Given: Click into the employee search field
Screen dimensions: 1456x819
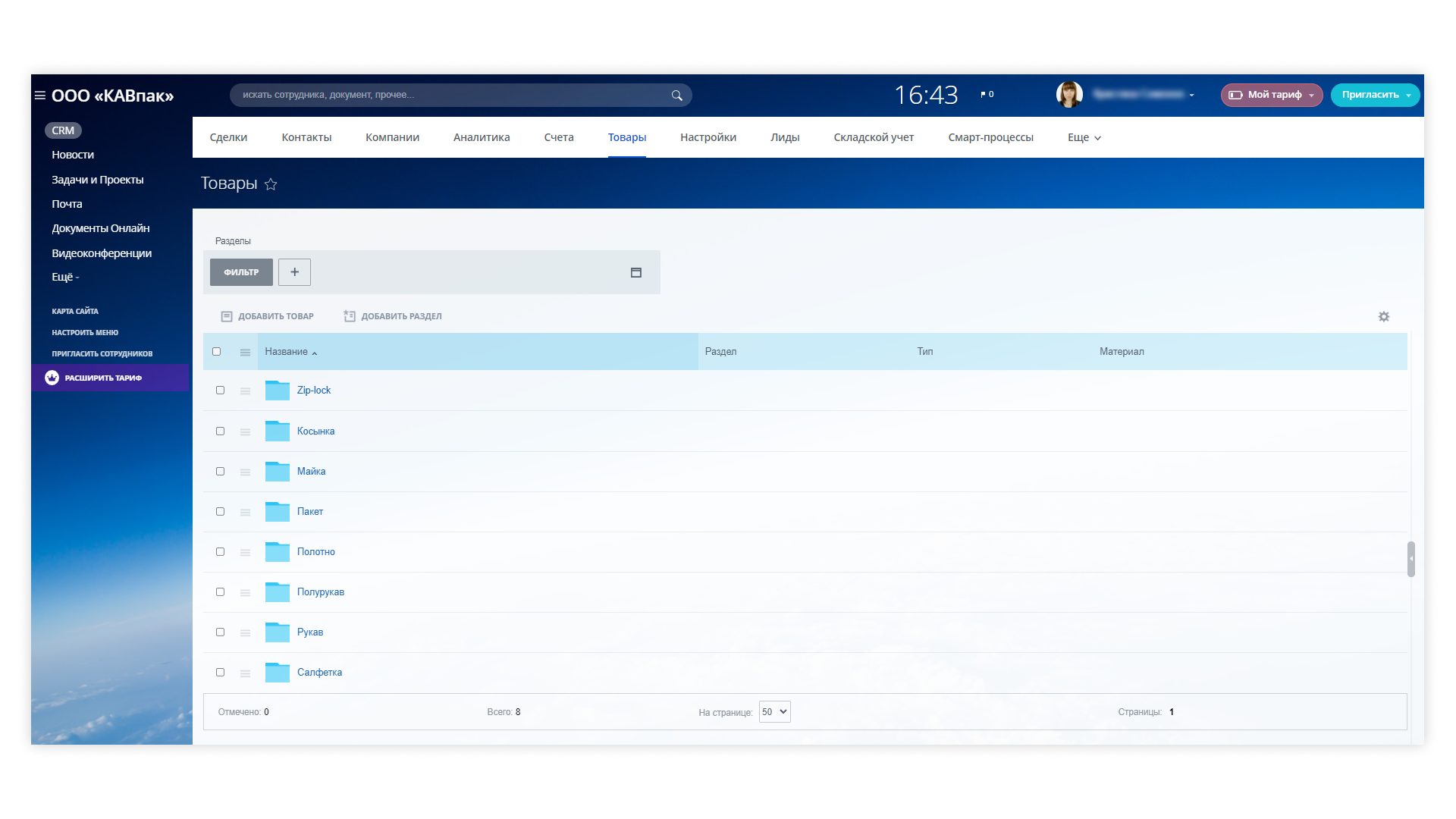Looking at the screenshot, I should (447, 96).
